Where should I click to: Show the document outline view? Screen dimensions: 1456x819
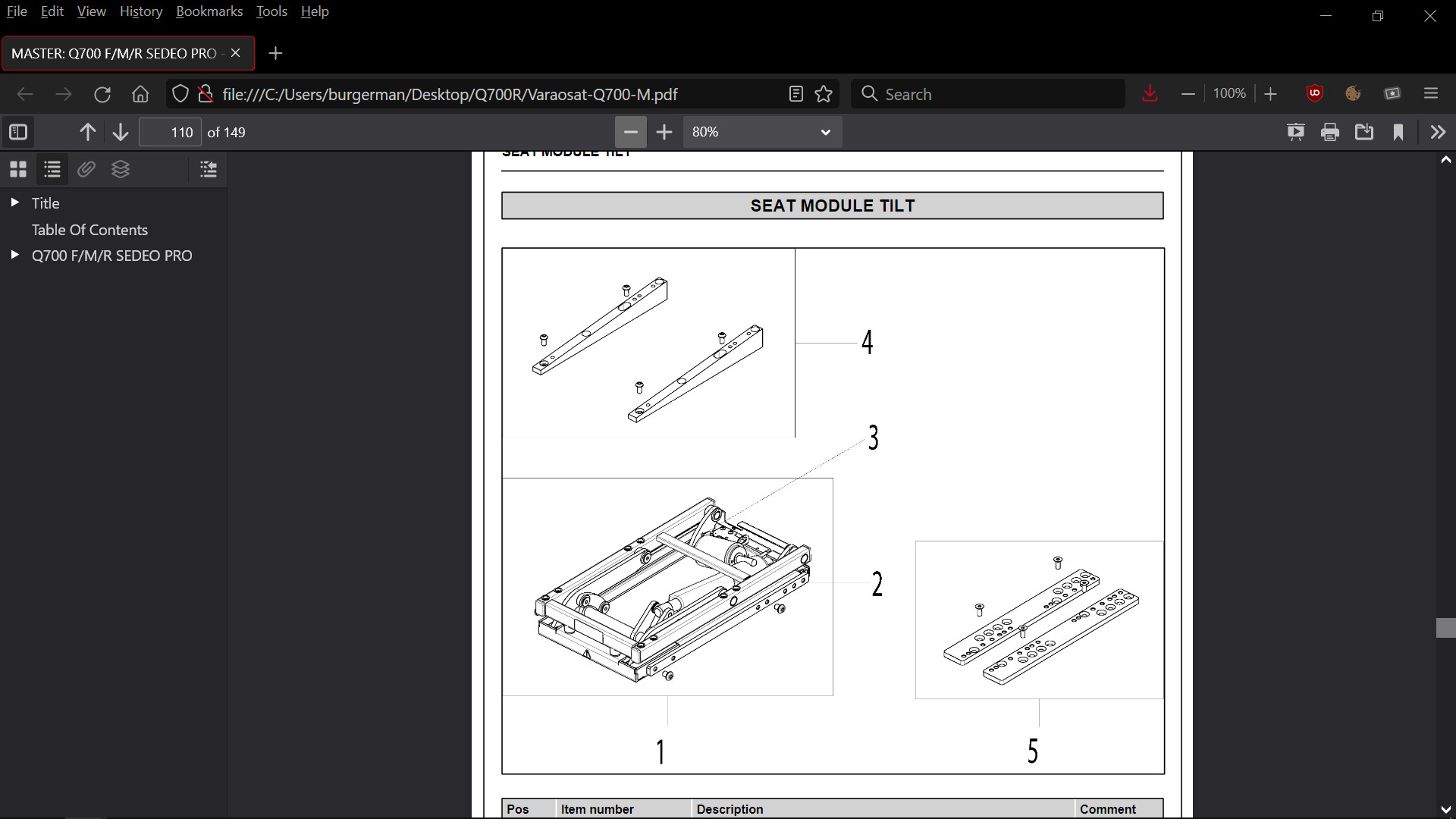[52, 169]
